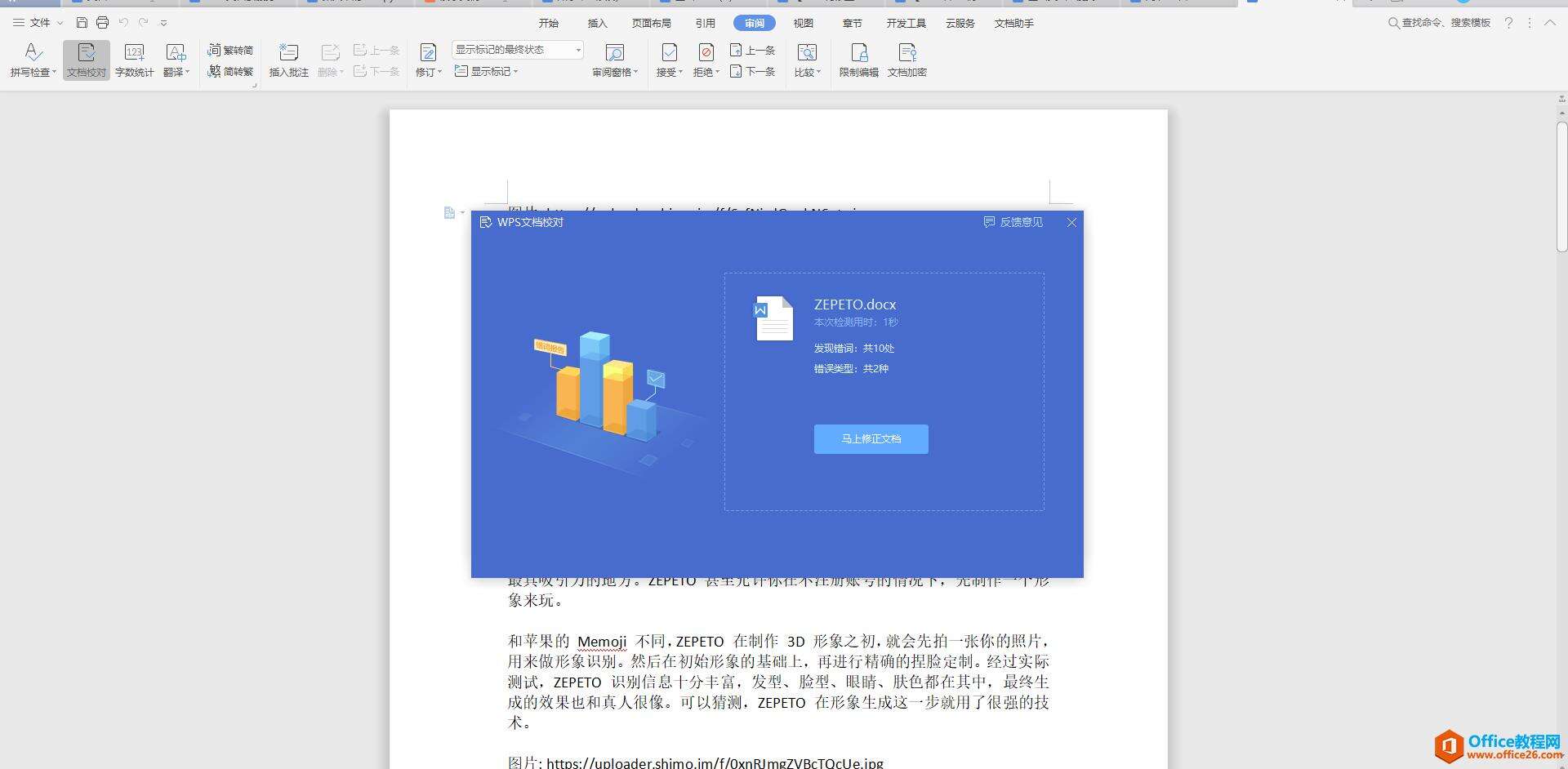Open 限制编辑 restrict editing
This screenshot has width=1568, height=769.
click(859, 60)
